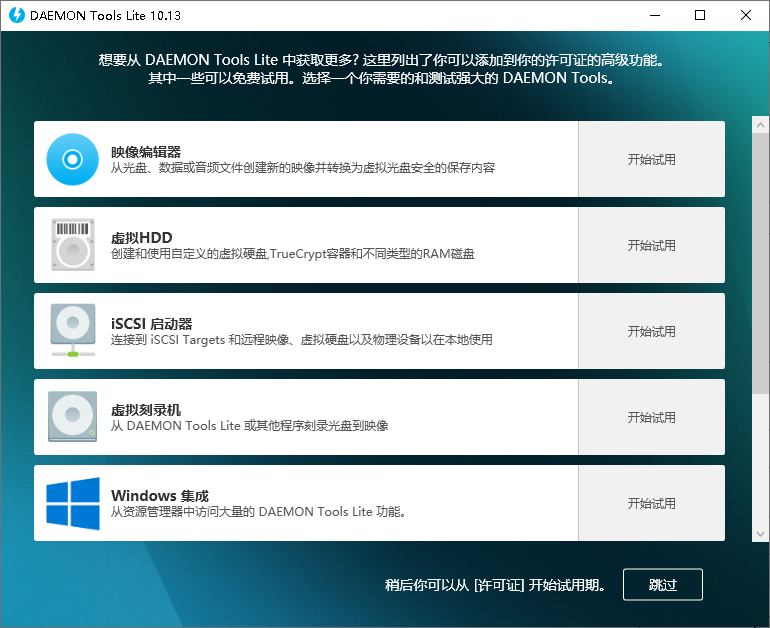The image size is (770, 628).
Task: Click the vertical scrollbar thumb
Action: pyautogui.click(x=760, y=263)
